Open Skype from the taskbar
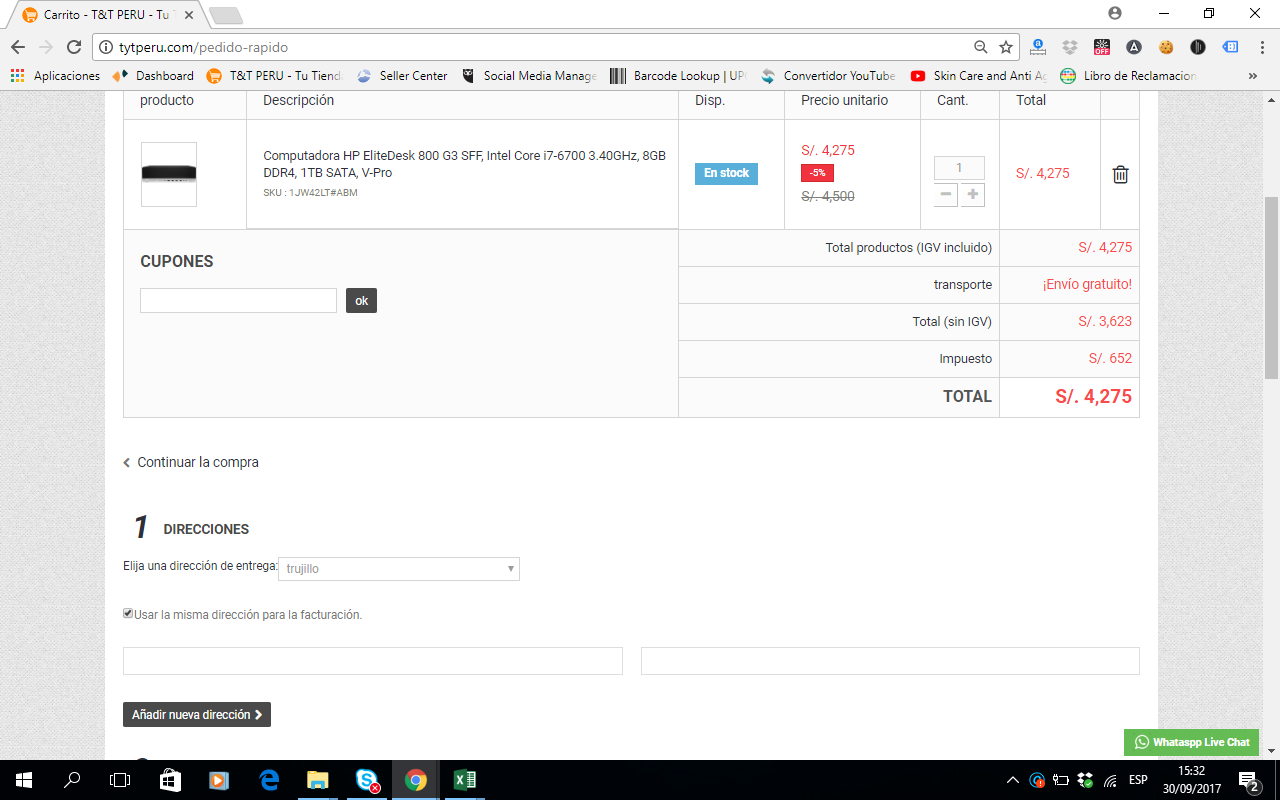The image size is (1280, 800). (367, 780)
